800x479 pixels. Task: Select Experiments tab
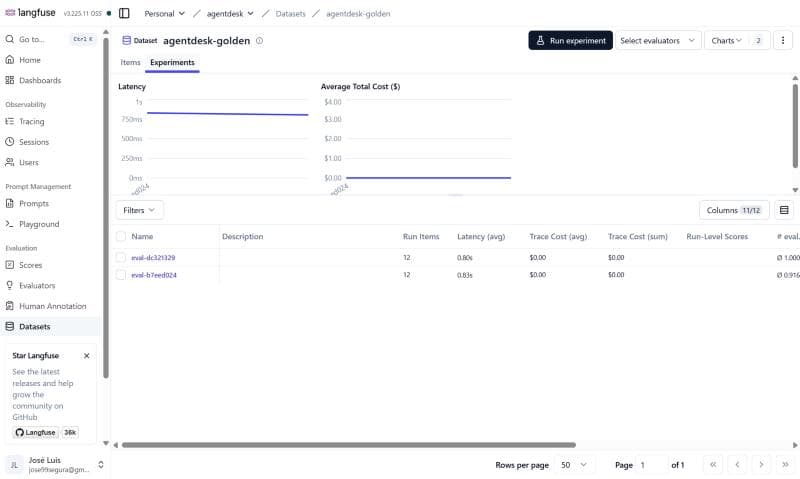point(172,62)
